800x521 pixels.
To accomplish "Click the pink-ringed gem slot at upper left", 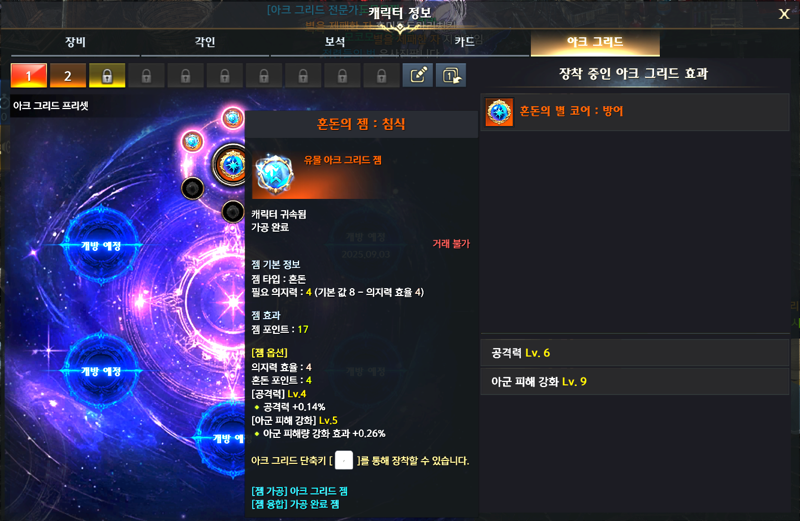I will pos(192,141).
